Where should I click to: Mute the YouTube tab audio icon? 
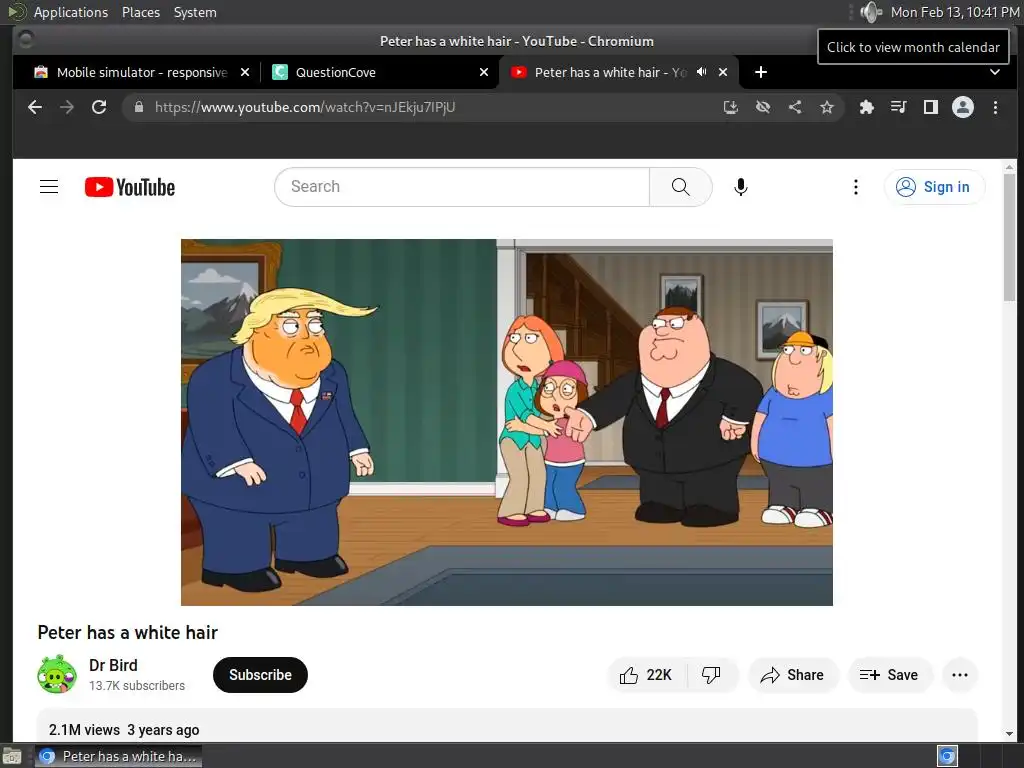point(701,72)
